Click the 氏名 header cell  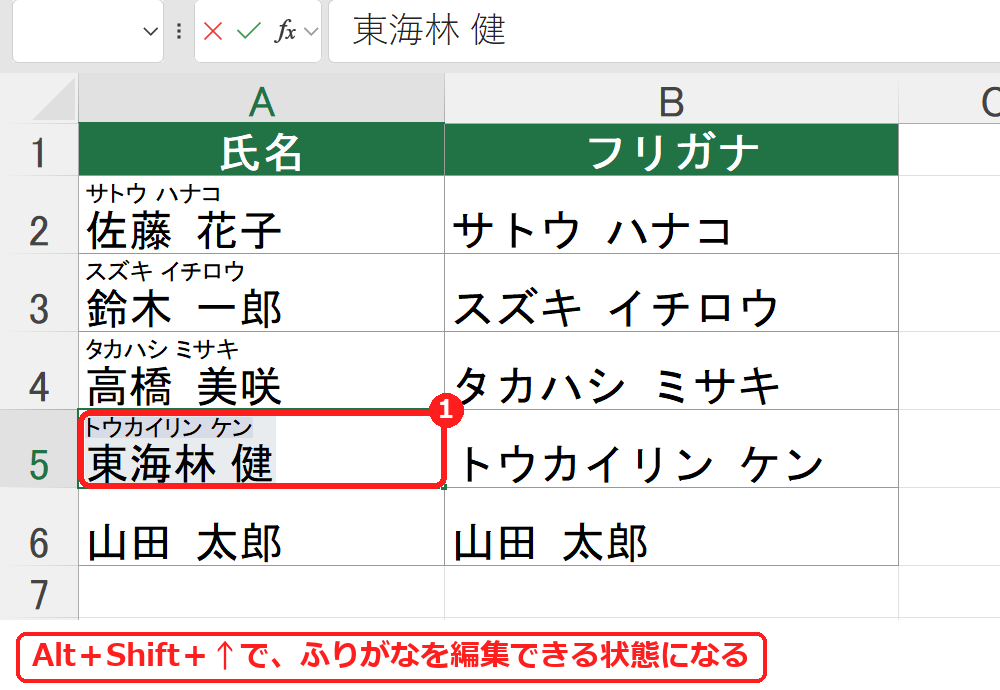261,150
